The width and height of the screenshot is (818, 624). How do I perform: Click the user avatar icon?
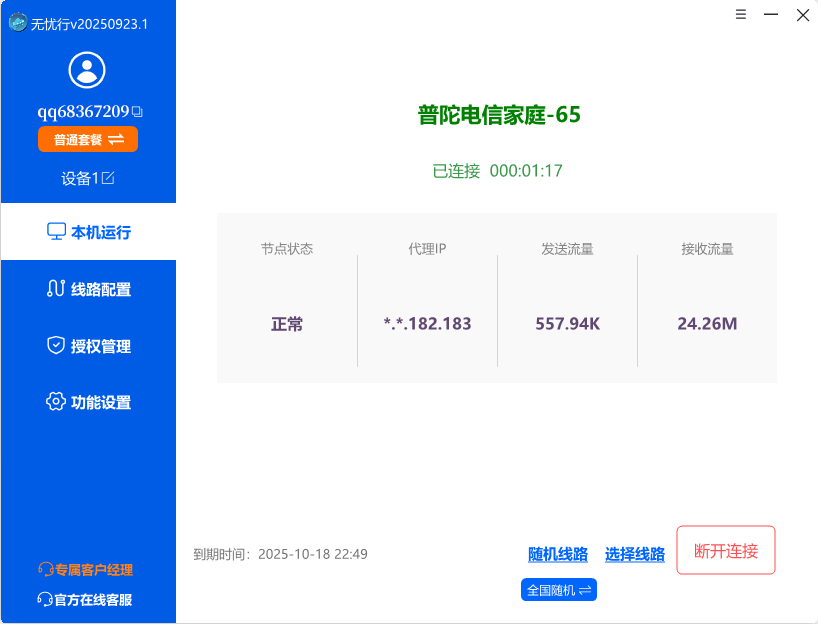click(86, 72)
